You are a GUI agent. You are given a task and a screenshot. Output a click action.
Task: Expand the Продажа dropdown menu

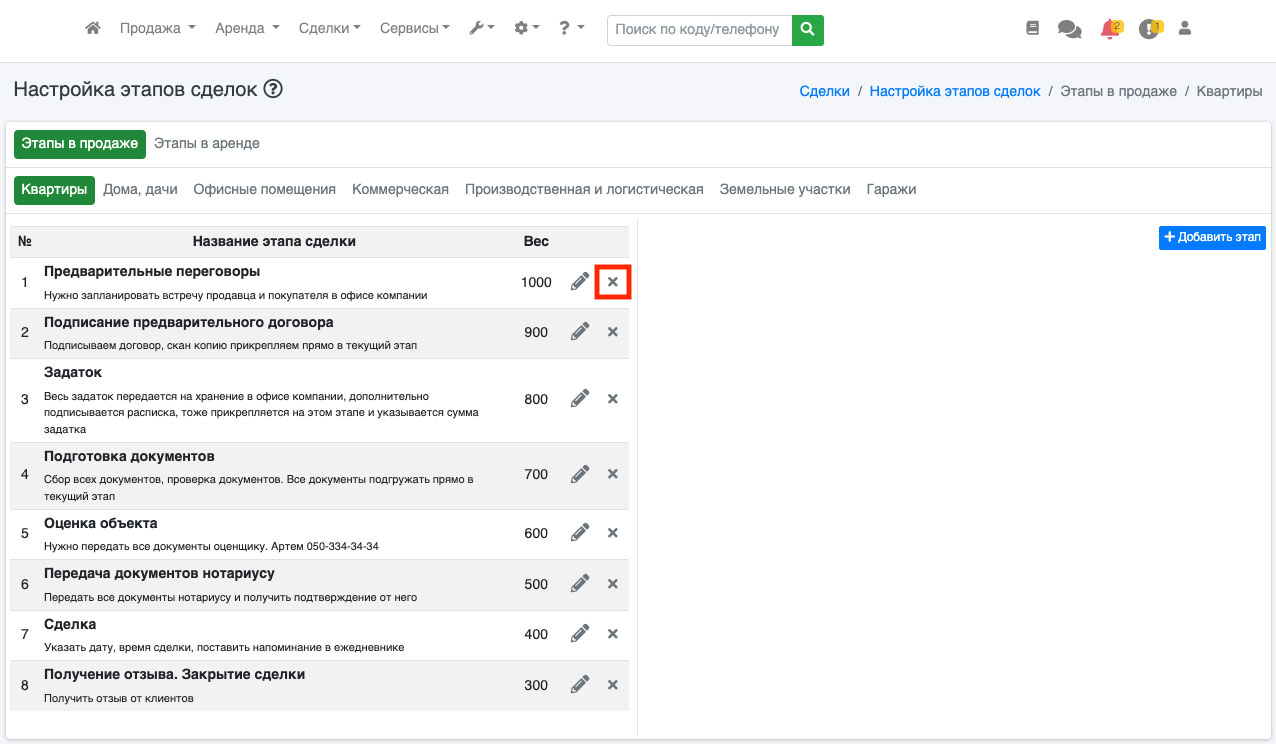point(157,29)
